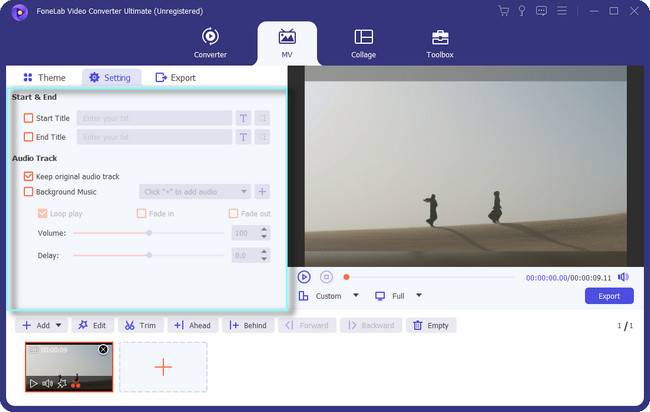Adjust the Volume slider handle
650x412 pixels.
[x=149, y=233]
